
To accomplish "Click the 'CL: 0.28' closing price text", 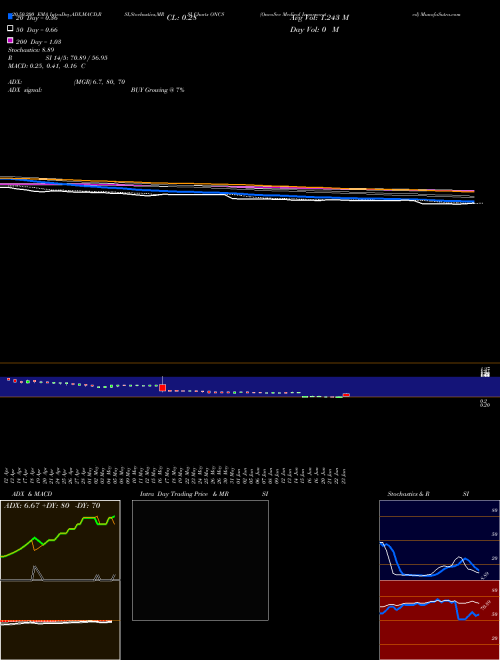I will tap(181, 18).
